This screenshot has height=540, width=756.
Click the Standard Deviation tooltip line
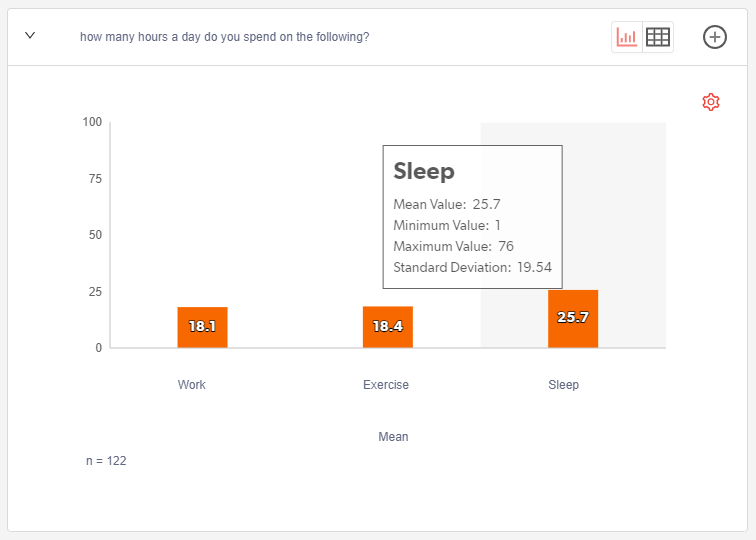coord(472,267)
